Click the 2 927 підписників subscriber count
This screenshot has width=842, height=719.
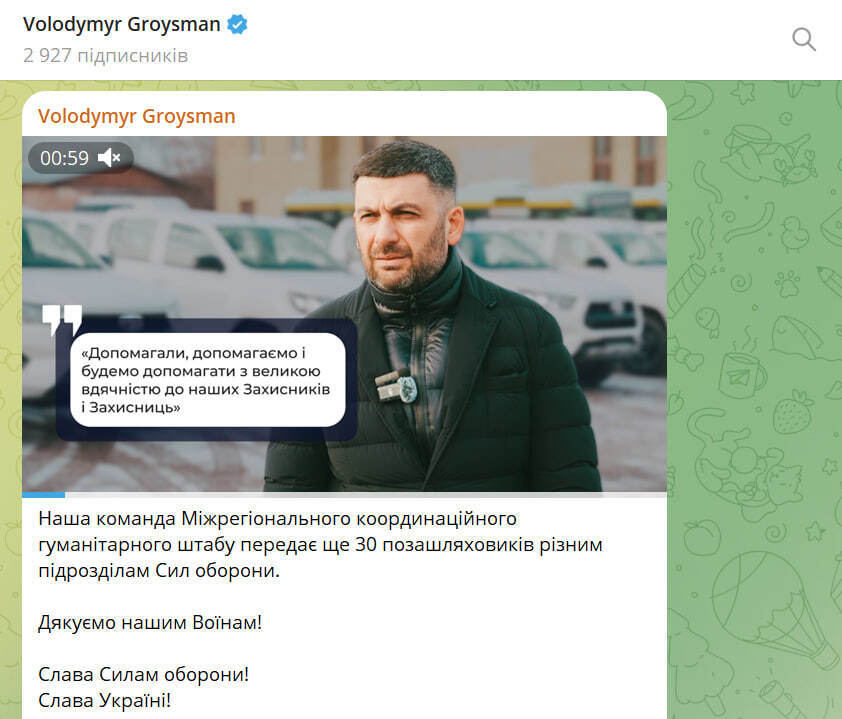click(x=105, y=55)
